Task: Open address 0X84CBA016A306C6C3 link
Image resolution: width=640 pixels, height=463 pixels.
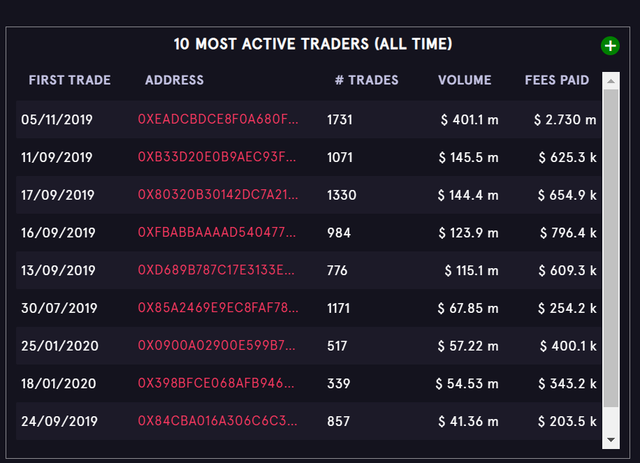Action: pyautogui.click(x=218, y=421)
